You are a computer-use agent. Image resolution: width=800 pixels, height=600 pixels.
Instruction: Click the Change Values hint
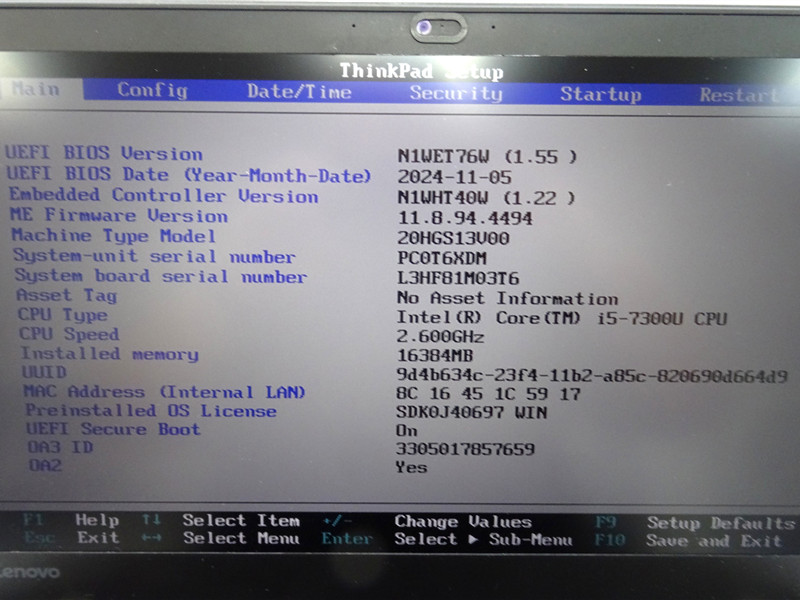[x=463, y=521]
